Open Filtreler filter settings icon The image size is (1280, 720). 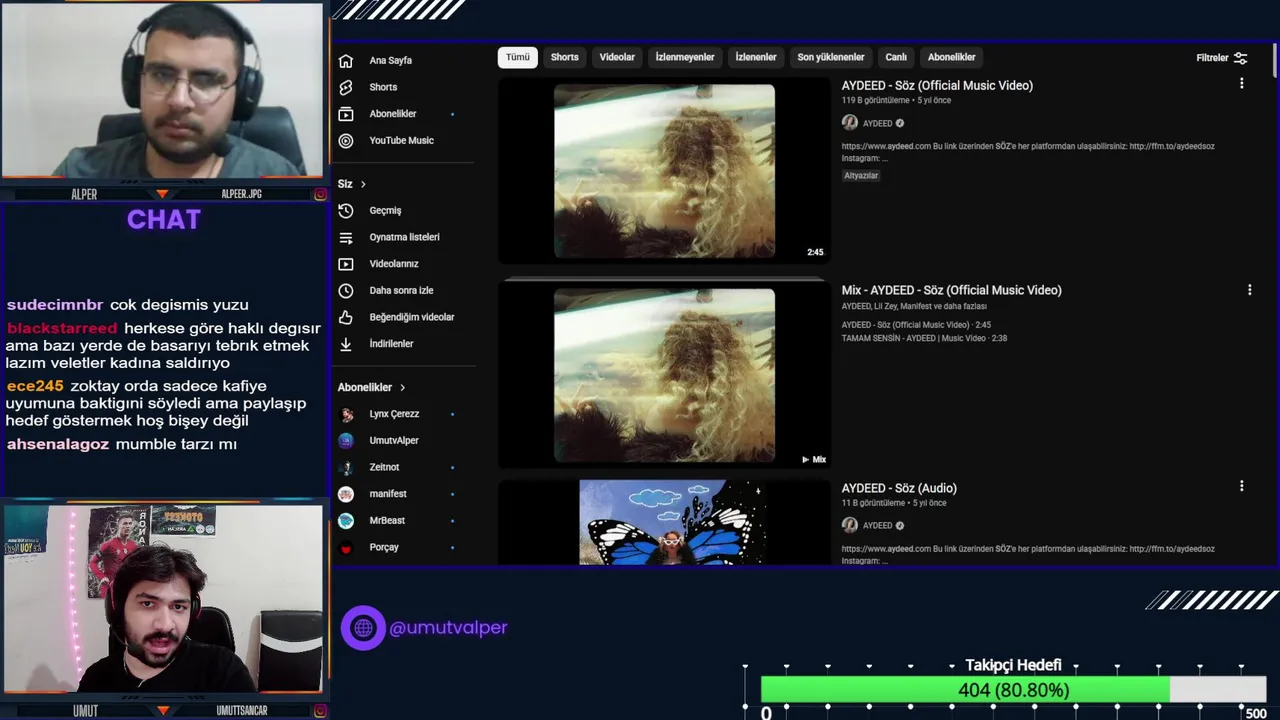point(1241,58)
